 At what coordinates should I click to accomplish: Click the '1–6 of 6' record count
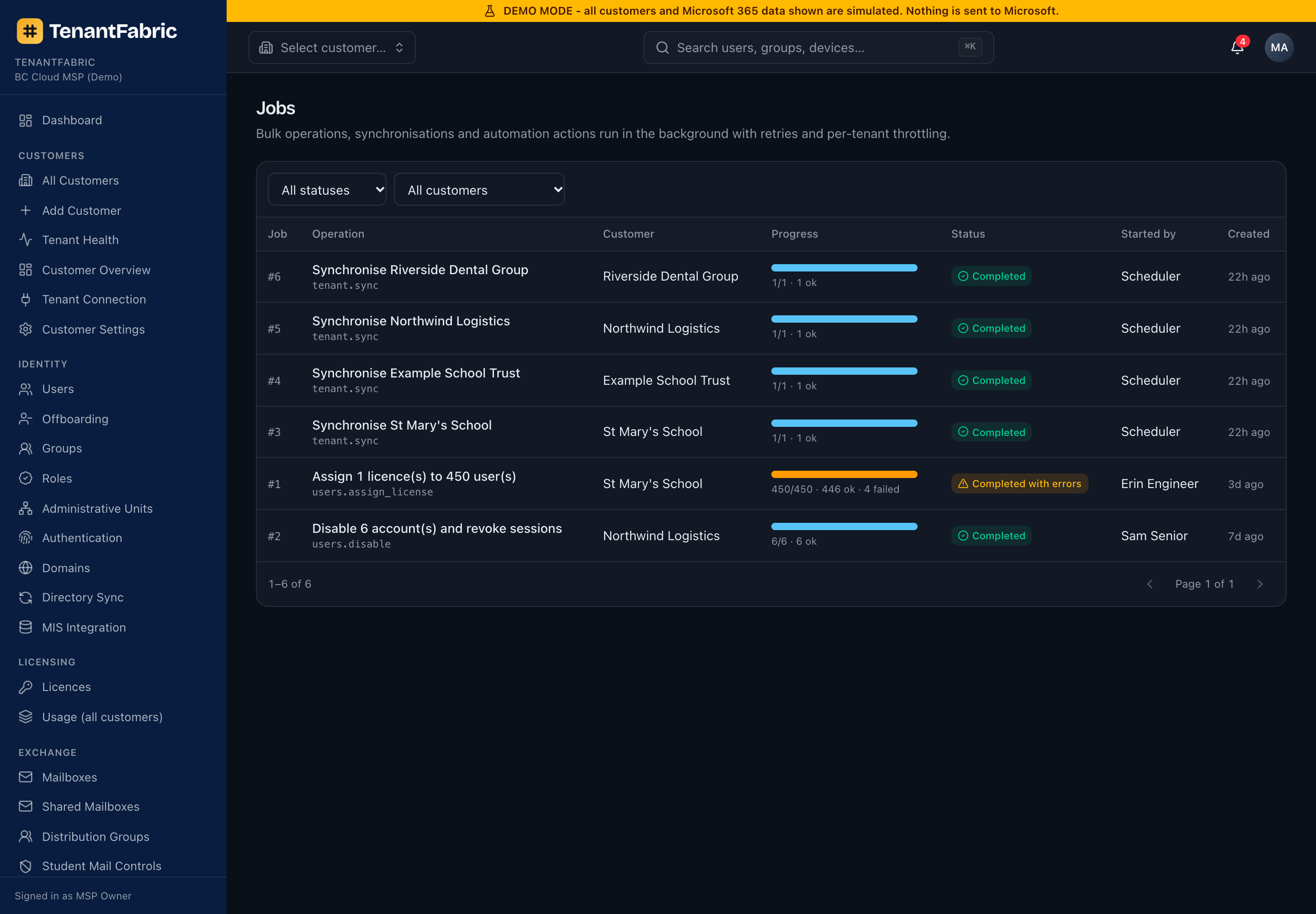(290, 584)
